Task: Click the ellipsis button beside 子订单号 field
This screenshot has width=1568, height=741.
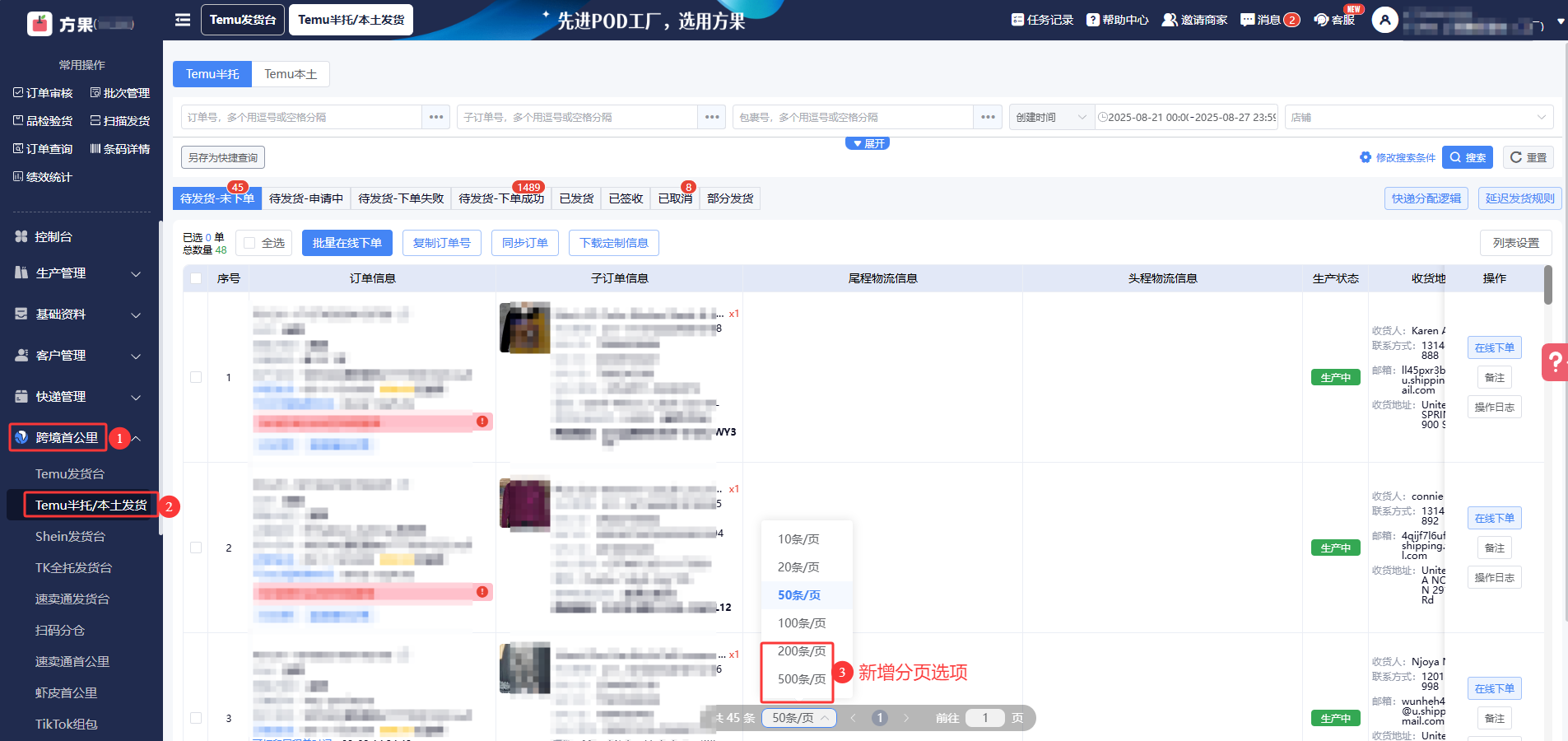Action: (x=712, y=117)
